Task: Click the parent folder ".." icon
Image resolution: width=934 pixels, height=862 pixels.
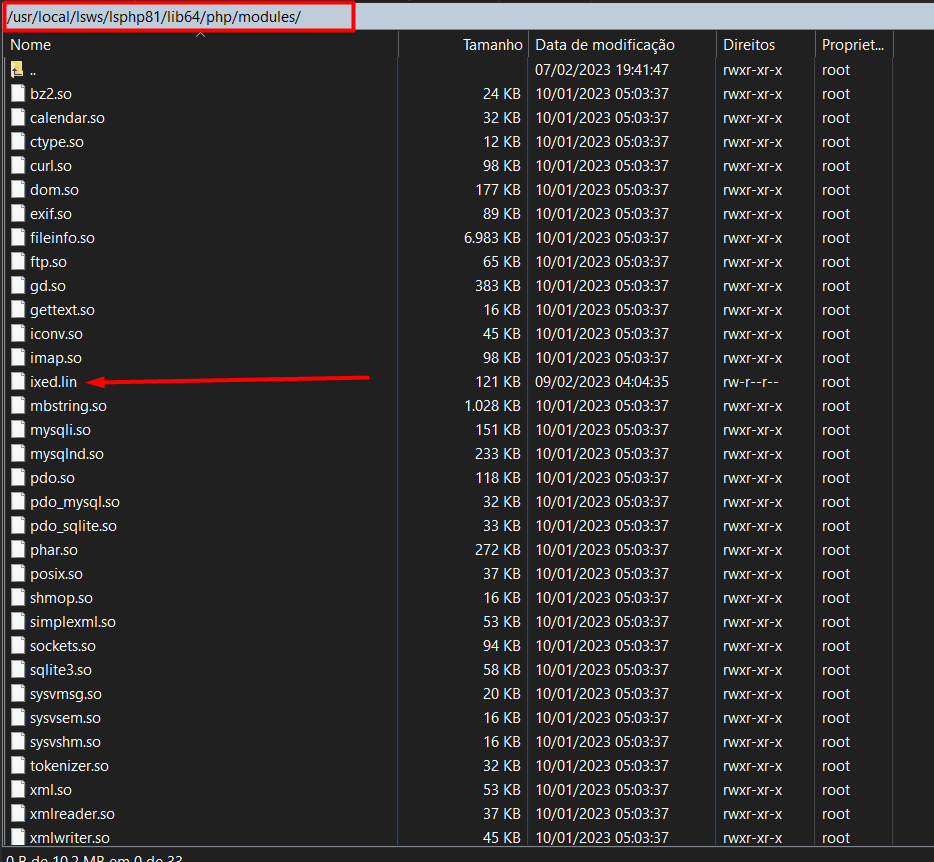Action: click(17, 70)
